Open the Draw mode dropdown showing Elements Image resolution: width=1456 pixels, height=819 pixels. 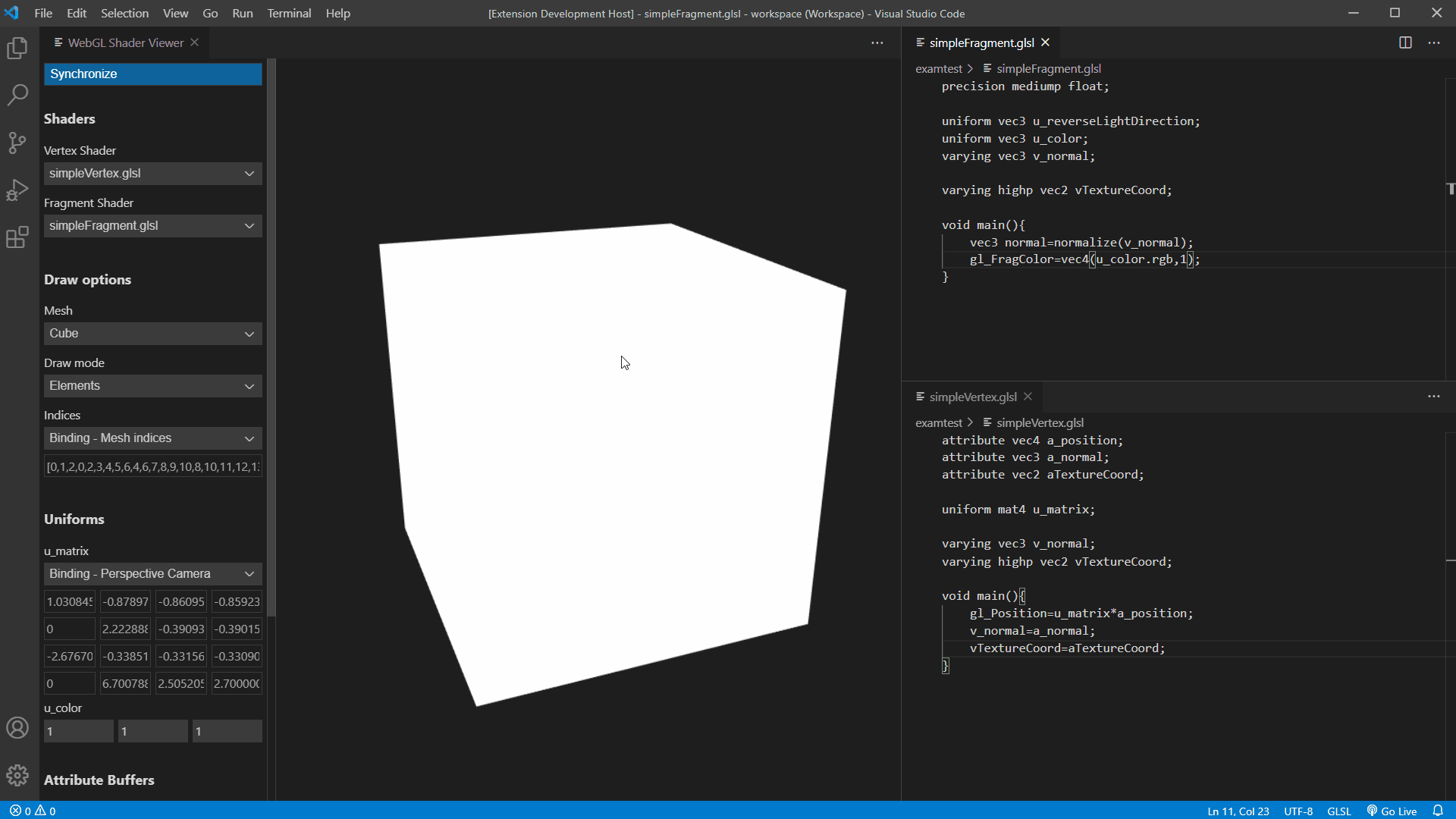[152, 386]
